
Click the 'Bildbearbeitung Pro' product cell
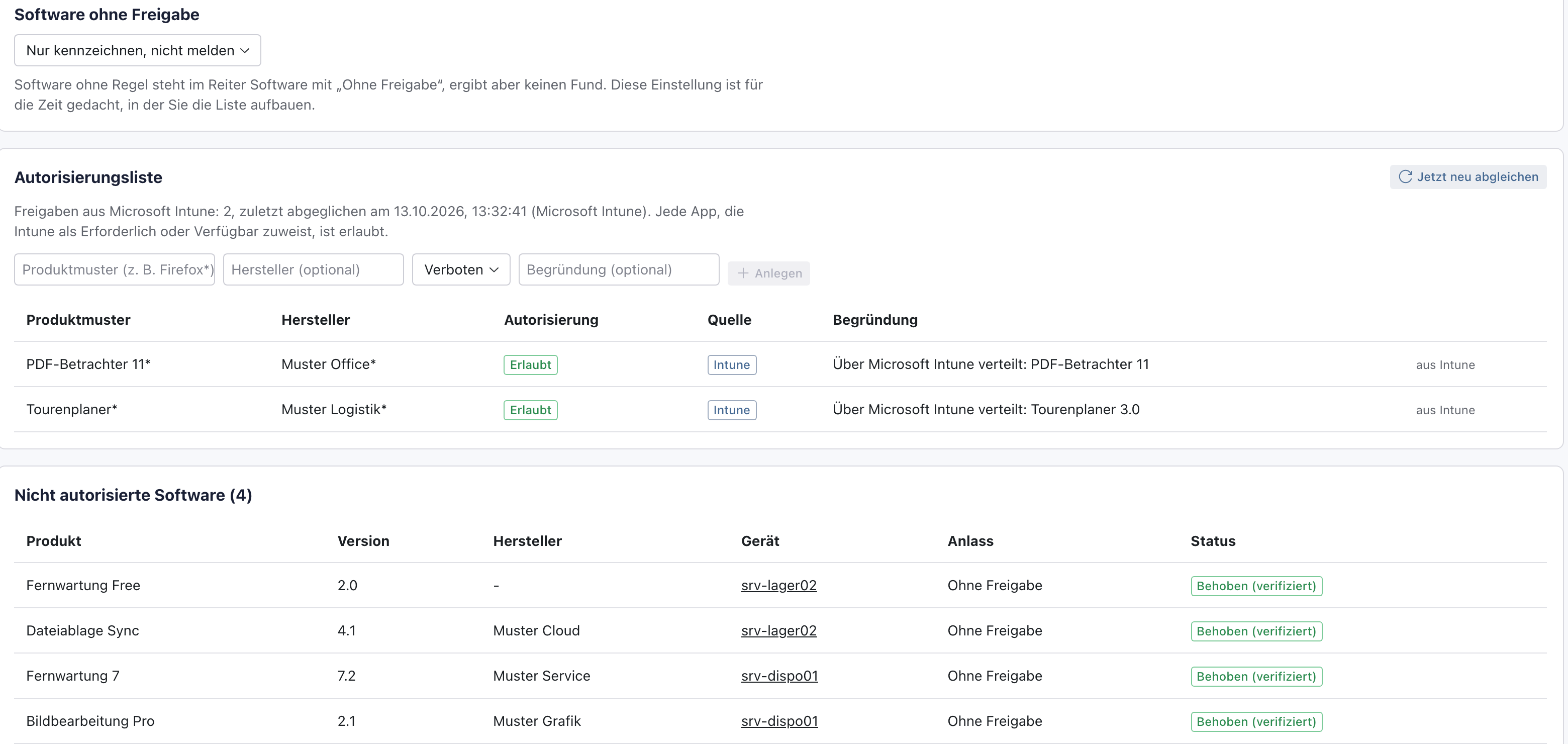pyautogui.click(x=90, y=720)
